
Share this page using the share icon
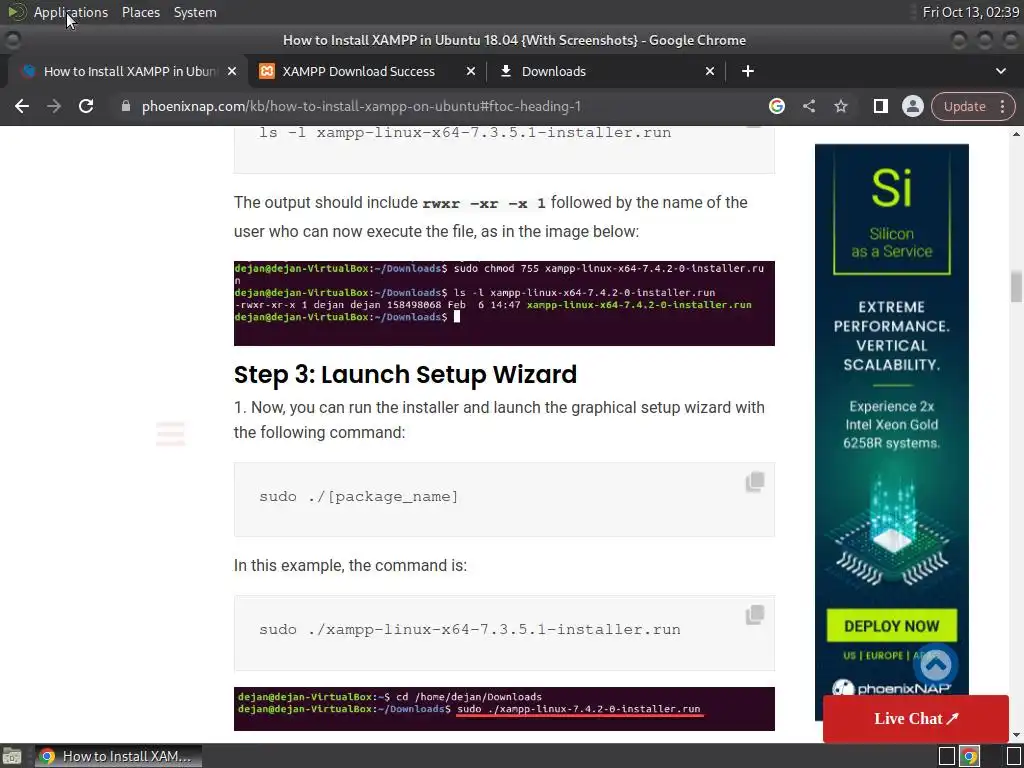(809, 106)
